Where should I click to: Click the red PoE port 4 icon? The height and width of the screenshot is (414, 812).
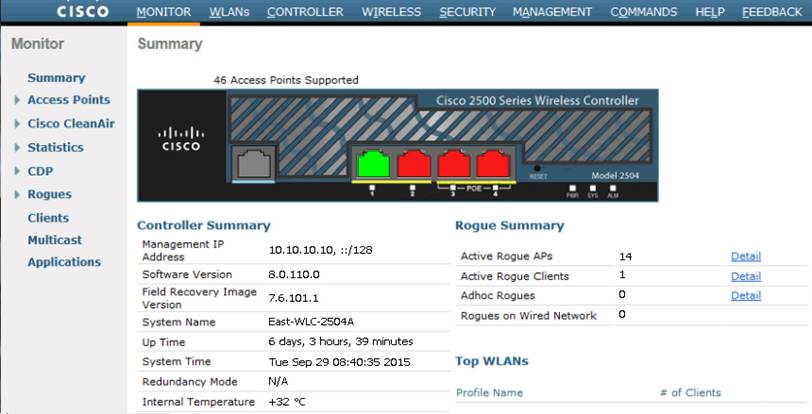[494, 164]
